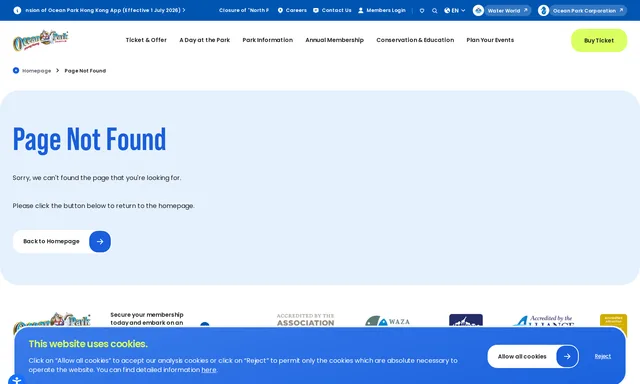Open Annual Membership menu
The height and width of the screenshot is (384, 640).
pyautogui.click(x=335, y=40)
